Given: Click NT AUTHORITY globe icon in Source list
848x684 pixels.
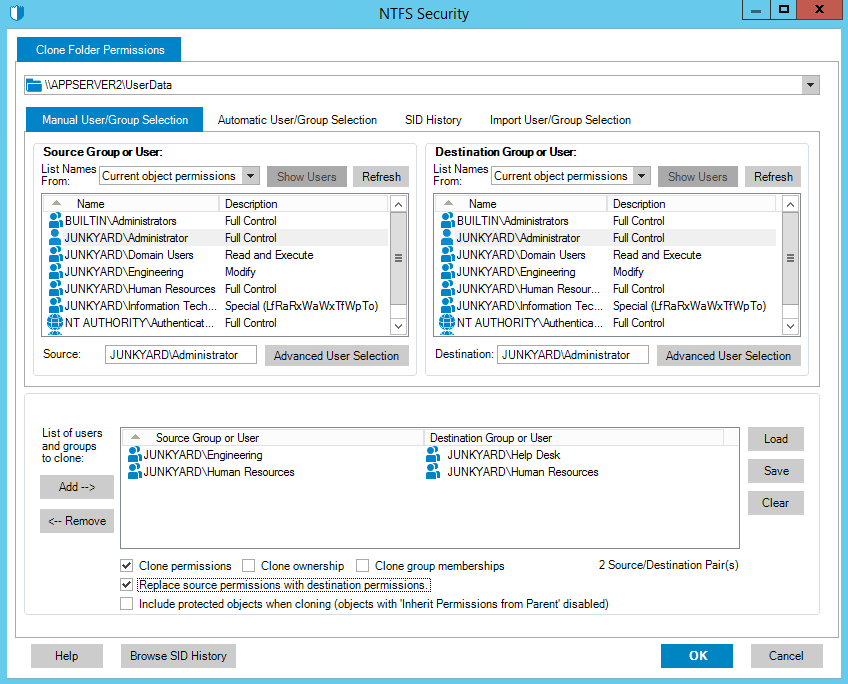Looking at the screenshot, I should pyautogui.click(x=55, y=323).
